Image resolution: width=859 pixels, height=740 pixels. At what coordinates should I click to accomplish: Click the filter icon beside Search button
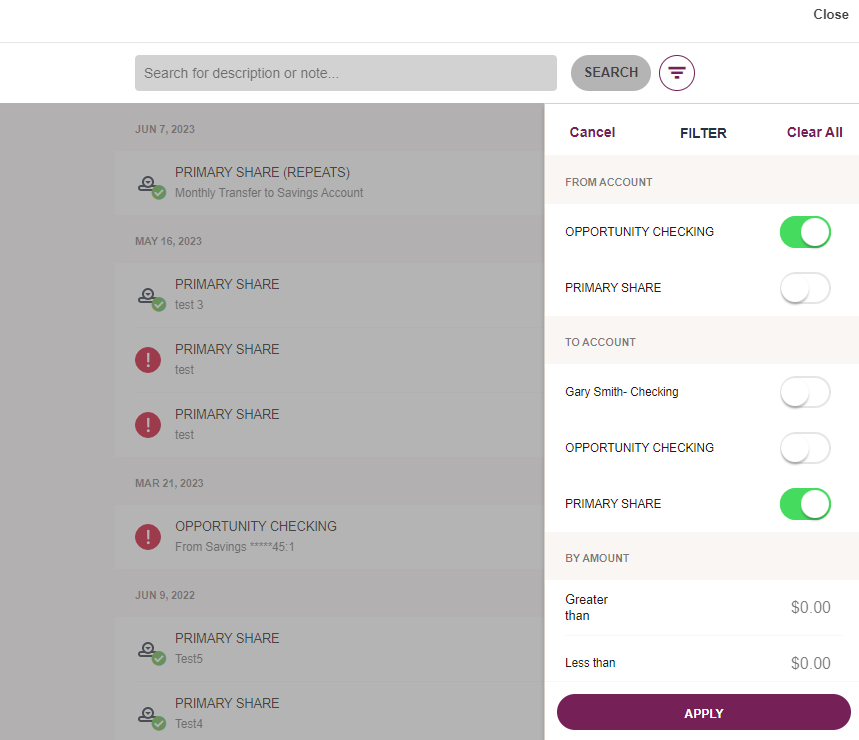pos(677,73)
